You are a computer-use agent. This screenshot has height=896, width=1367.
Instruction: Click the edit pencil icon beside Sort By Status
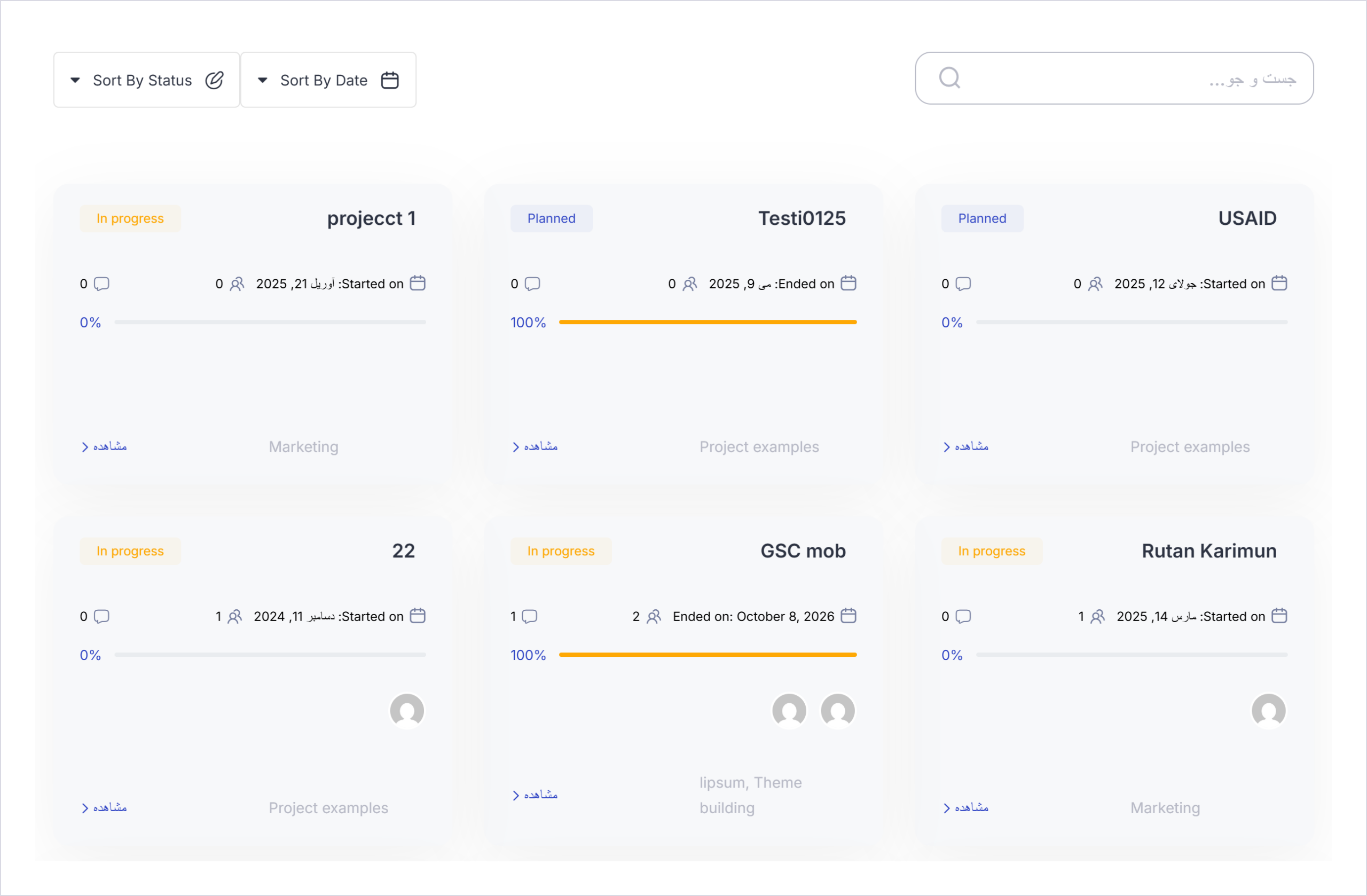(214, 80)
